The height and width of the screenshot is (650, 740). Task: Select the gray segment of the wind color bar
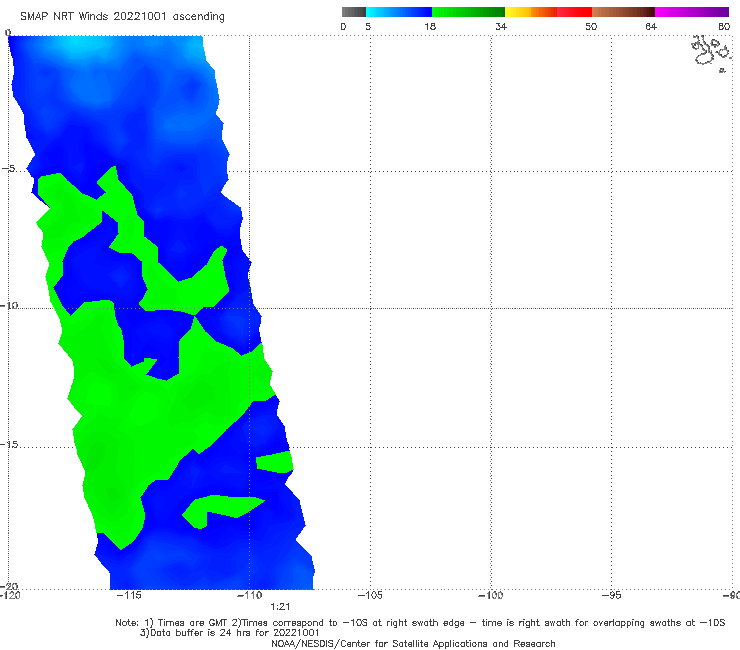[x=354, y=12]
